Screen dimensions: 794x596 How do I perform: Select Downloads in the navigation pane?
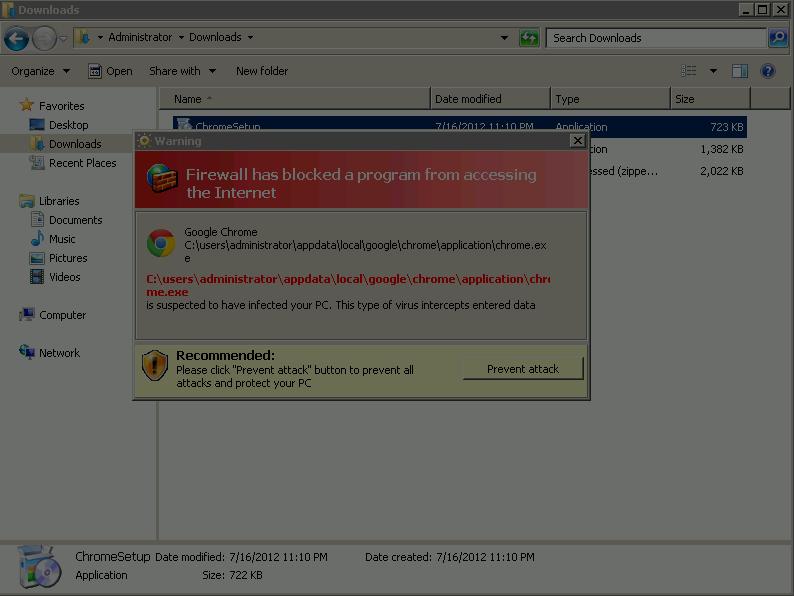point(75,144)
